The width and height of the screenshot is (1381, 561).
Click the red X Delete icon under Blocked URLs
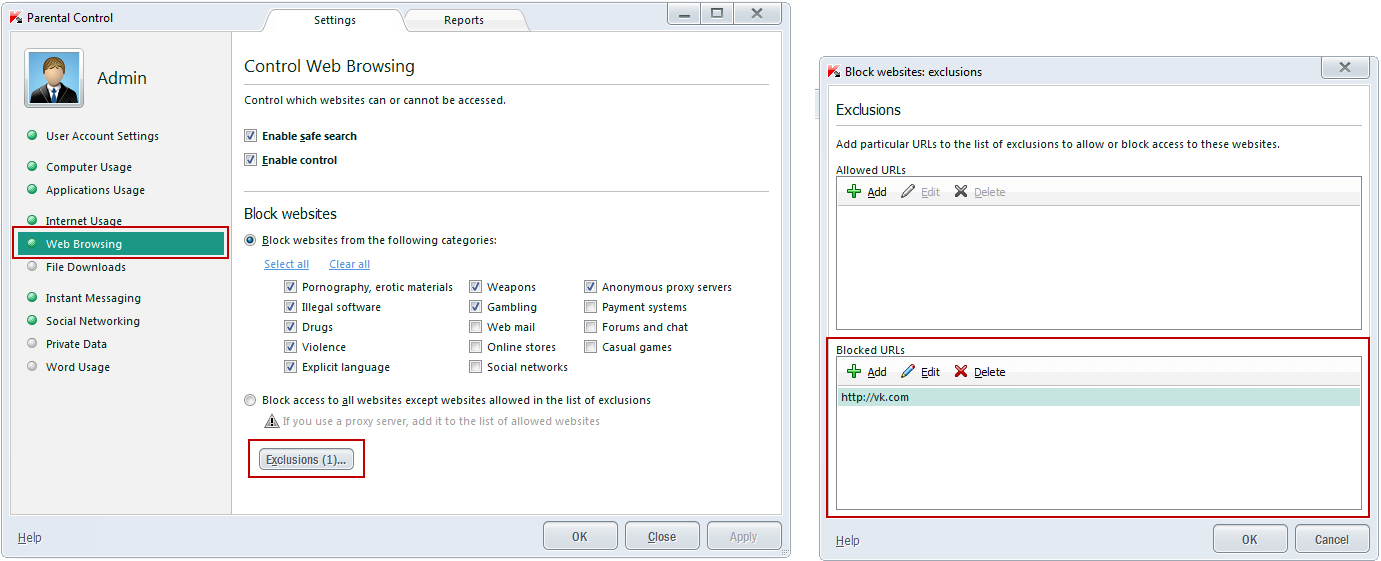coord(961,372)
